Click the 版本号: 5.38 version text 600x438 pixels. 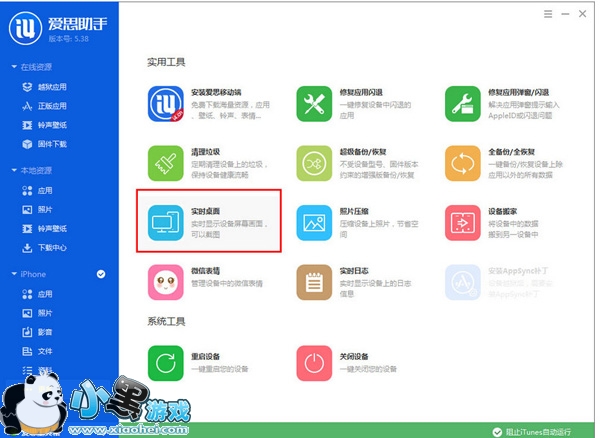point(69,39)
